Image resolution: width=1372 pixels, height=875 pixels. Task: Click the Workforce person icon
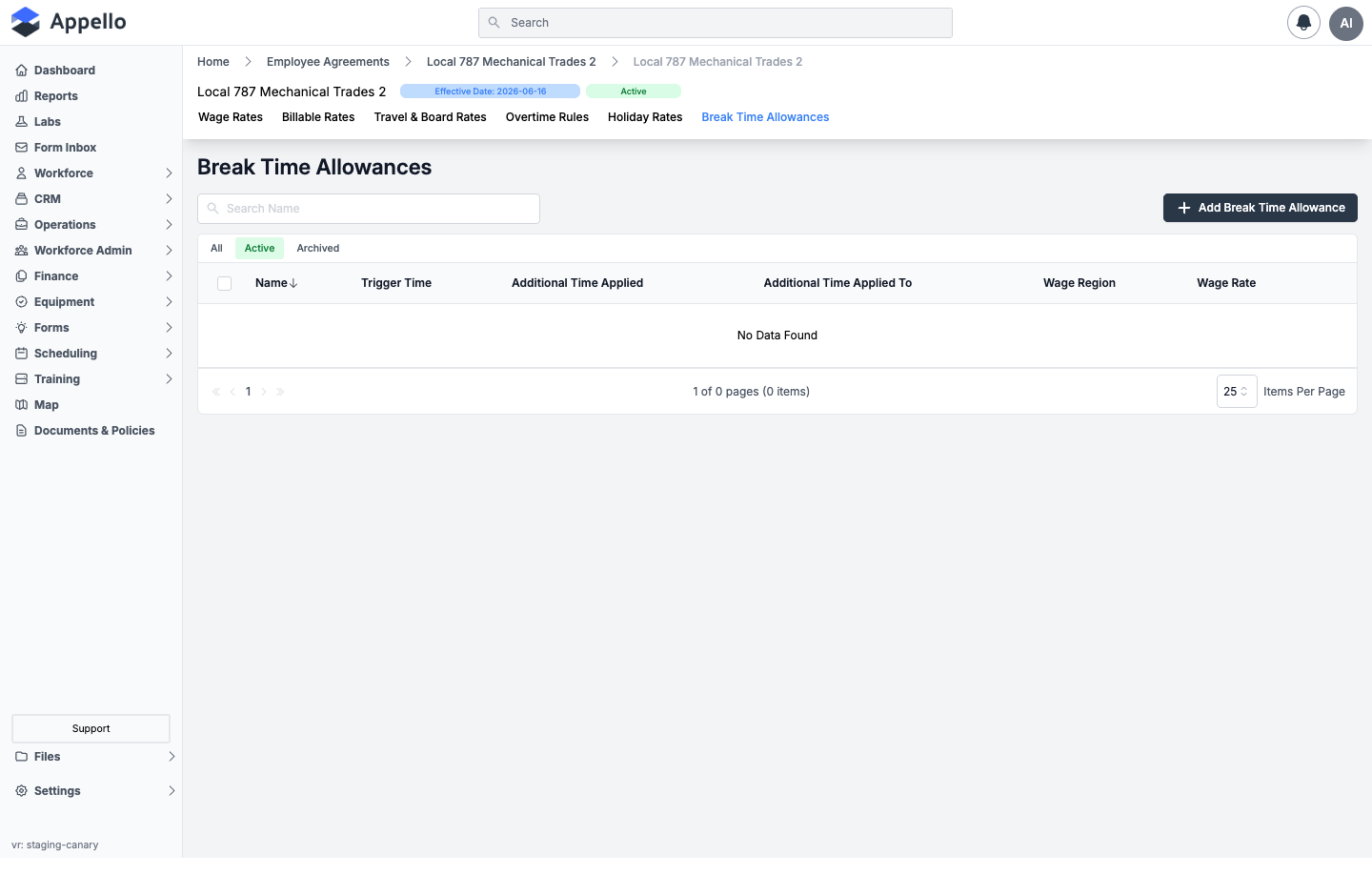pos(21,173)
